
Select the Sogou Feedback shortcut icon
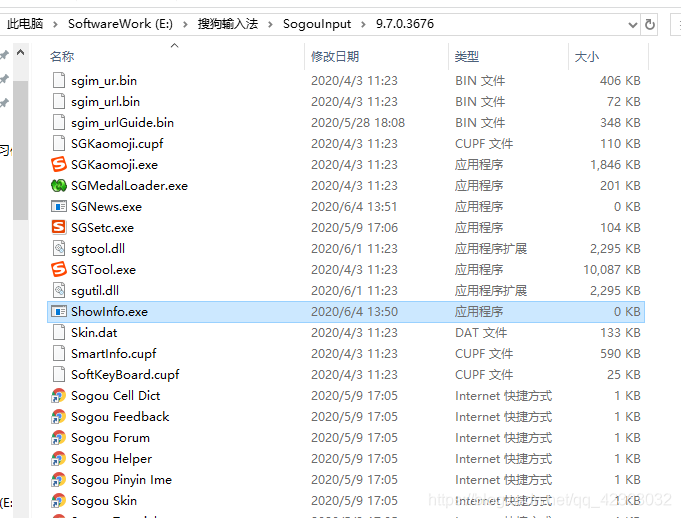[59, 416]
